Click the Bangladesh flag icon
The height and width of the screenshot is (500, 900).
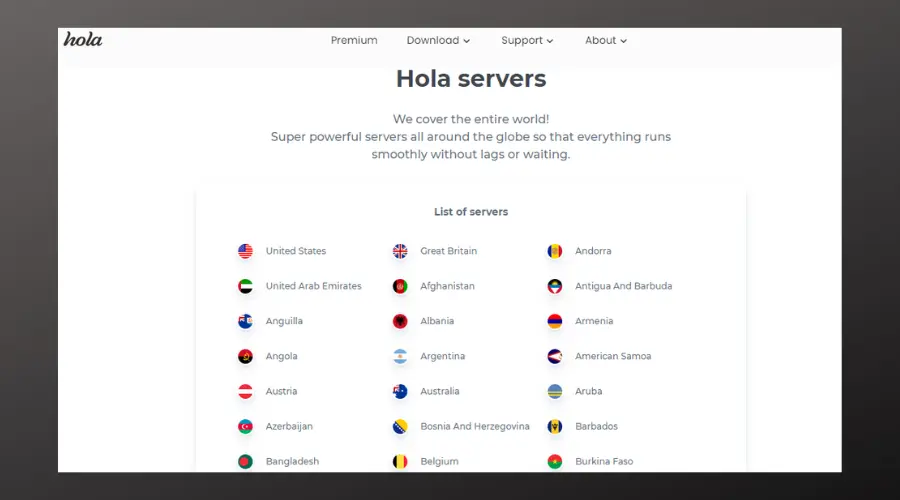[x=245, y=461]
